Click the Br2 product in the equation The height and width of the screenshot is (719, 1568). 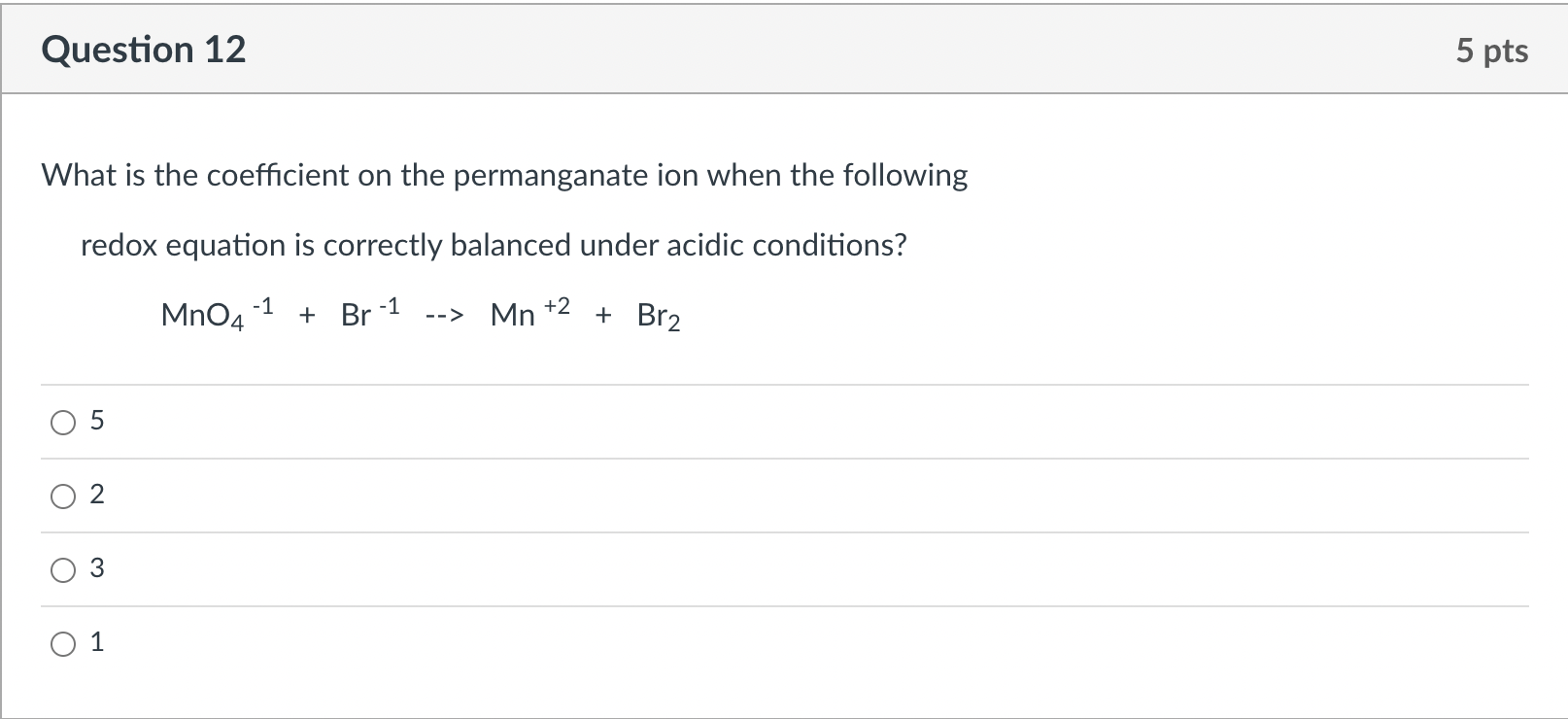(659, 316)
